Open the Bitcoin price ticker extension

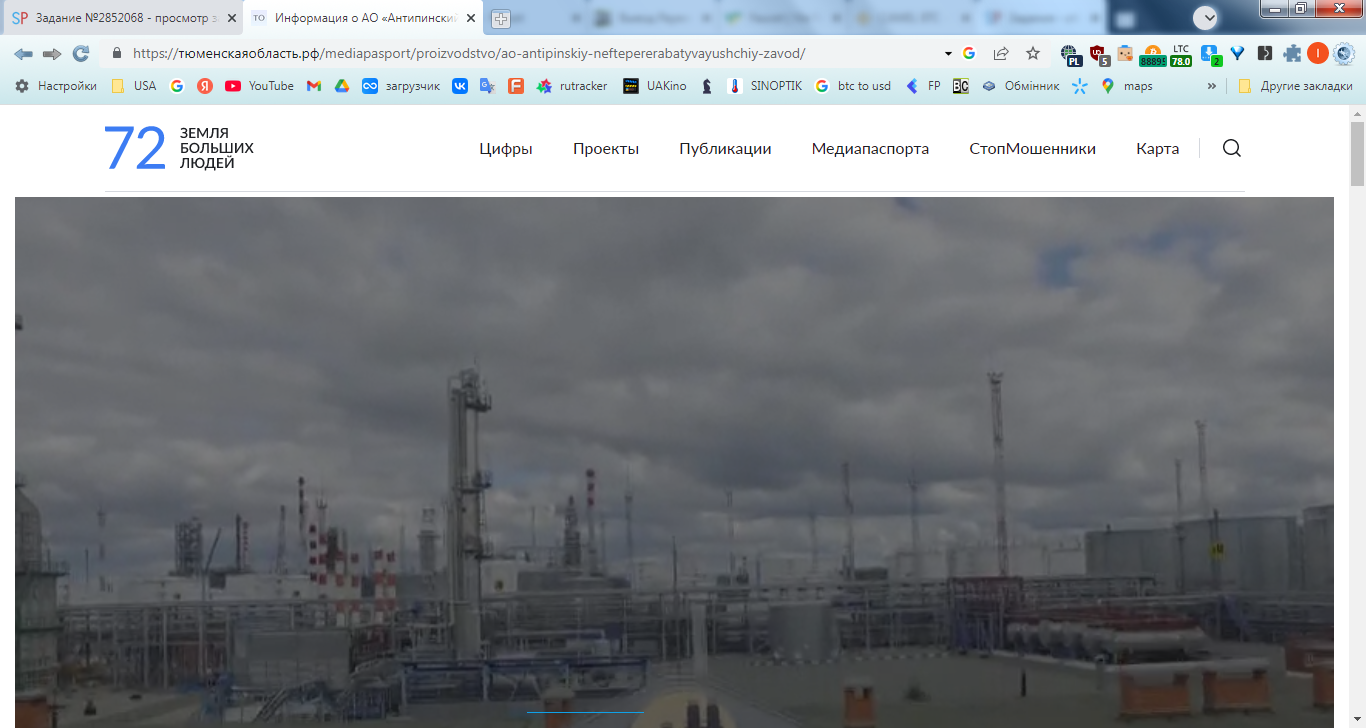coord(1153,54)
